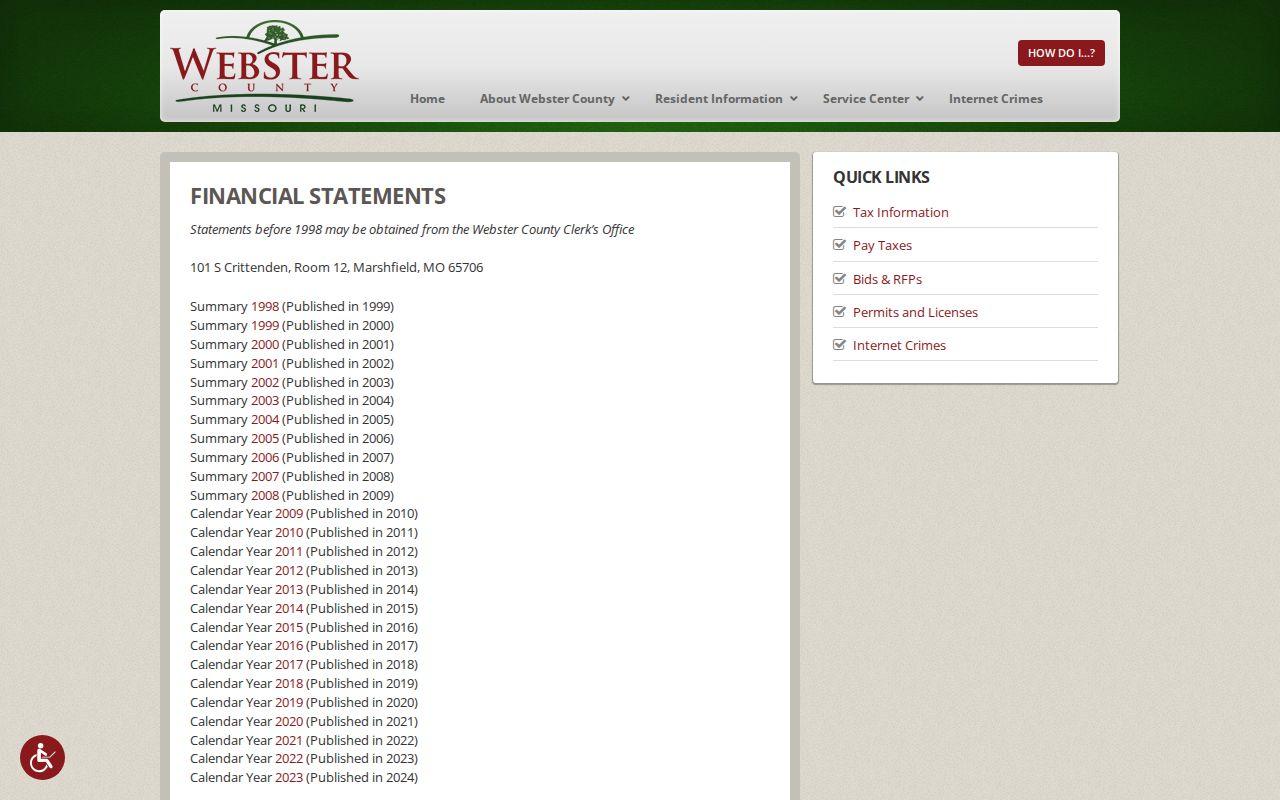Viewport: 1280px width, 800px height.
Task: Open Calendar Year 2021 statement
Action: click(289, 740)
